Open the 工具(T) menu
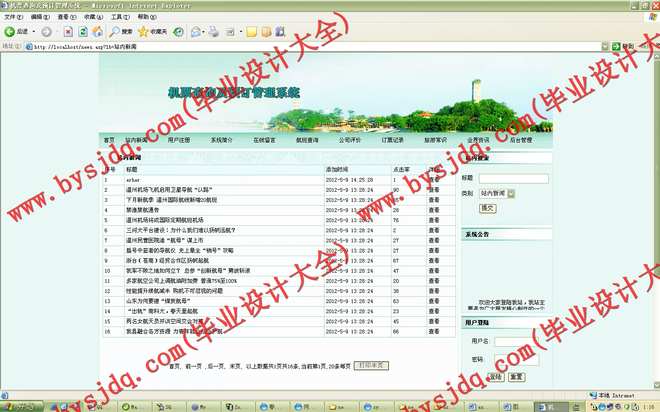The image size is (660, 412). [x=119, y=17]
